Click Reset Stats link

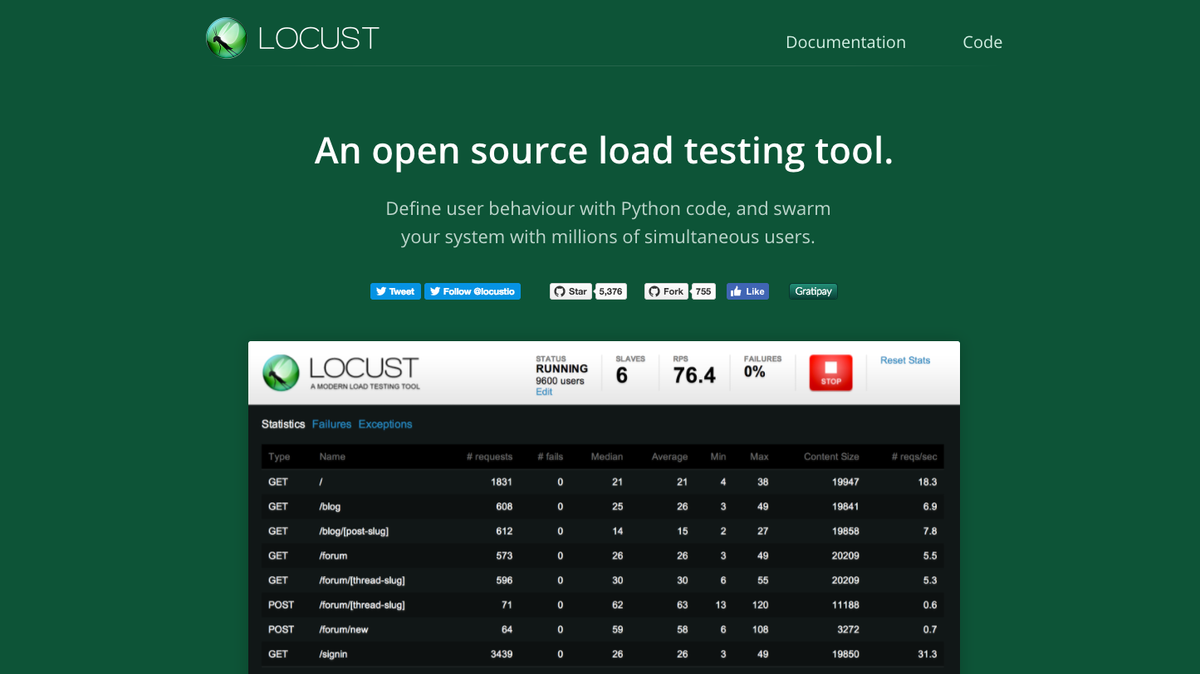coord(905,360)
